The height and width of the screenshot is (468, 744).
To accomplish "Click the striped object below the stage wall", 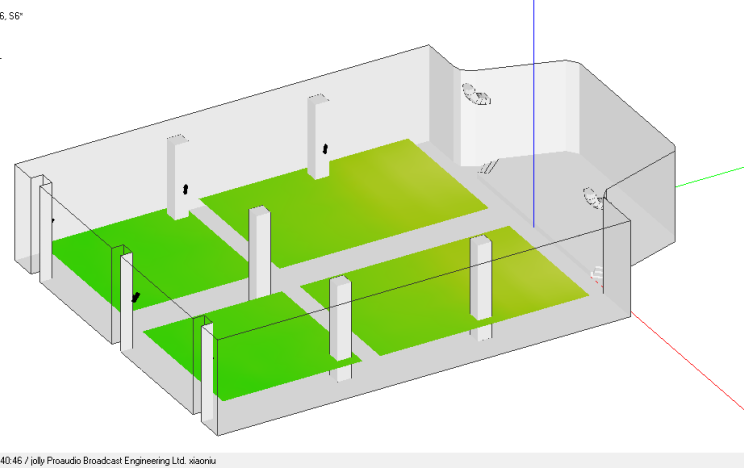I will coord(490,167).
